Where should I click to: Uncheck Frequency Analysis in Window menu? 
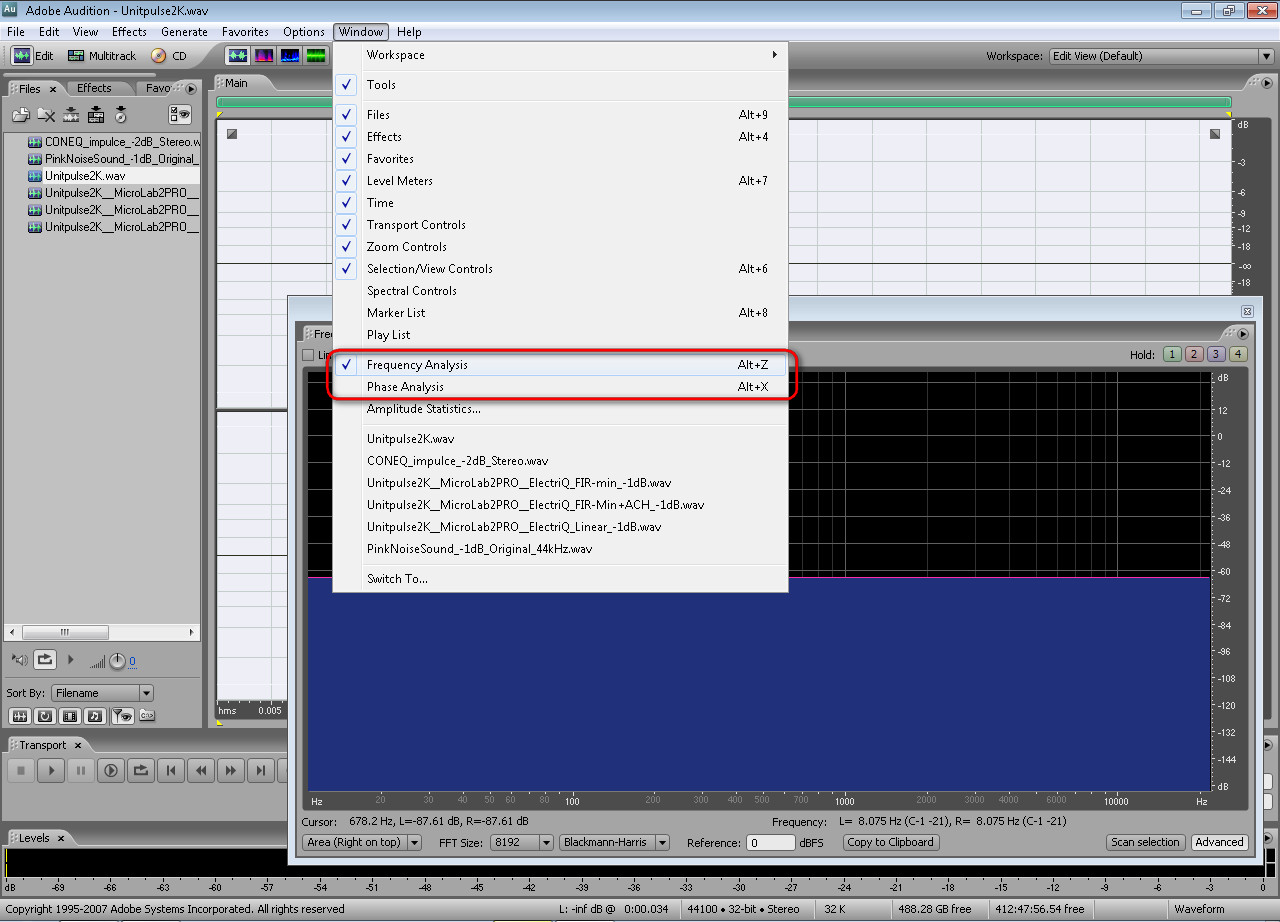[x=560, y=365]
